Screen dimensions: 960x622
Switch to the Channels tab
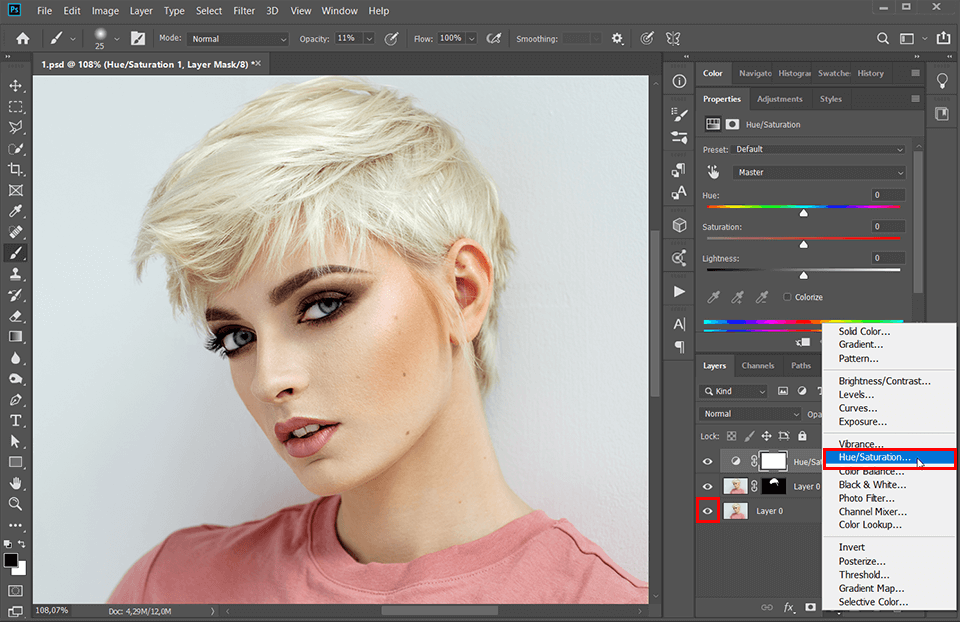pyautogui.click(x=758, y=365)
